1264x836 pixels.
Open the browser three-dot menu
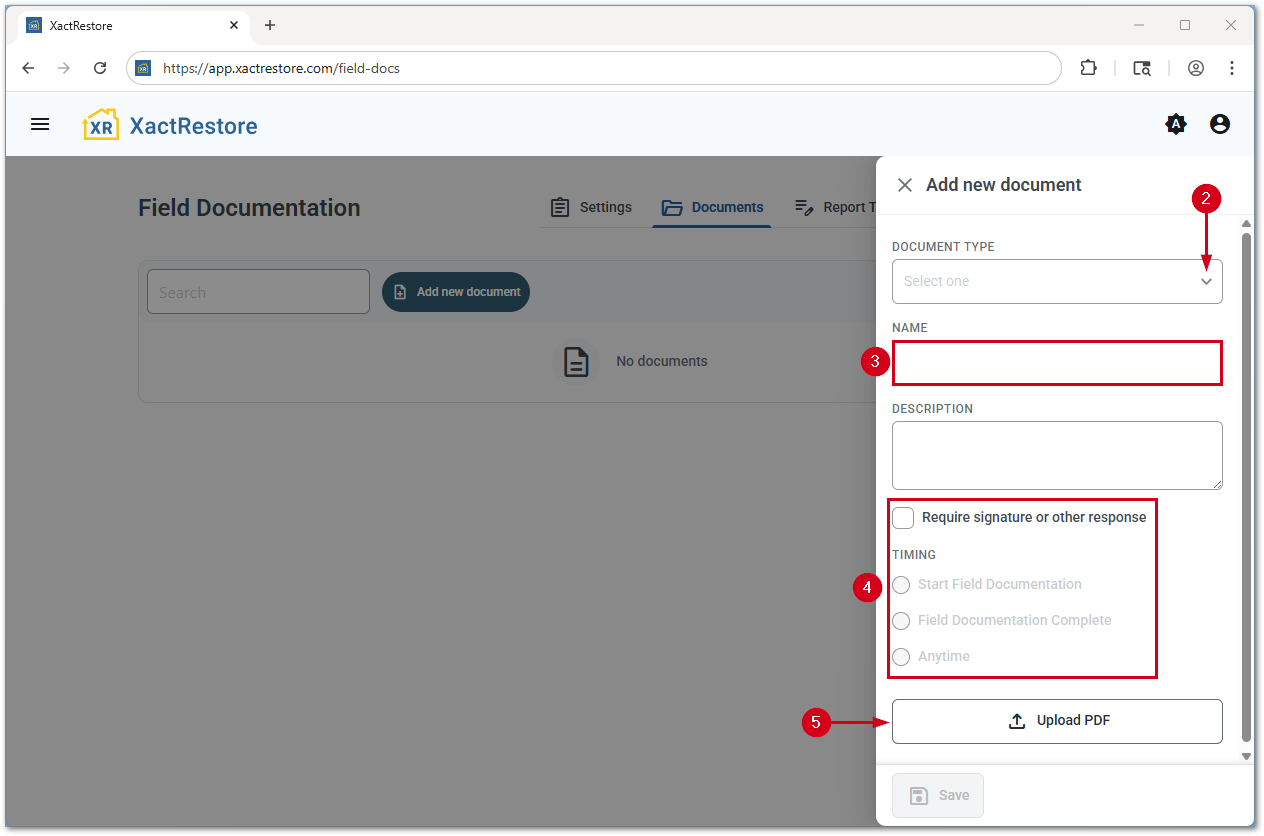[1232, 68]
